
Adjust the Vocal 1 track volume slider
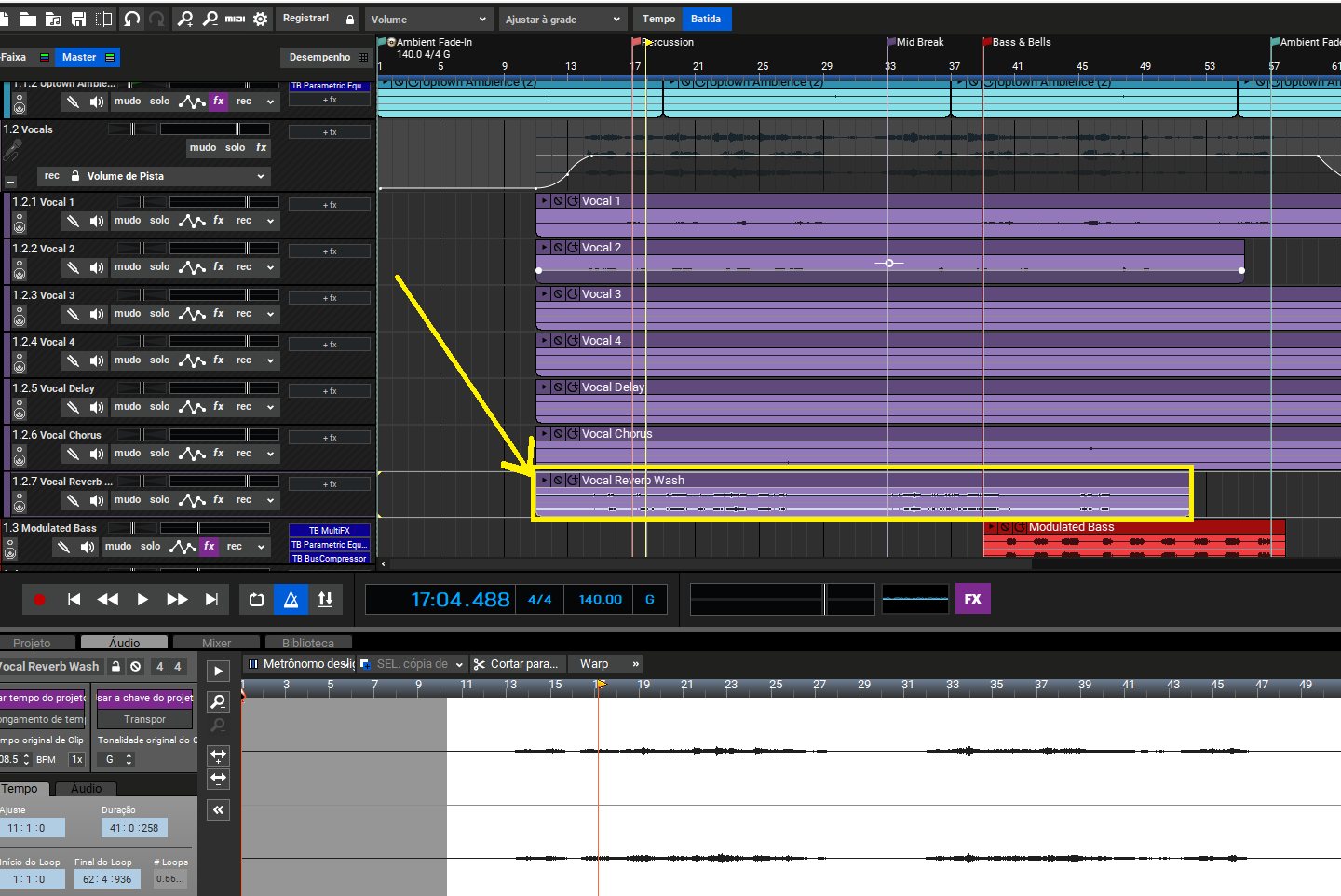224,201
